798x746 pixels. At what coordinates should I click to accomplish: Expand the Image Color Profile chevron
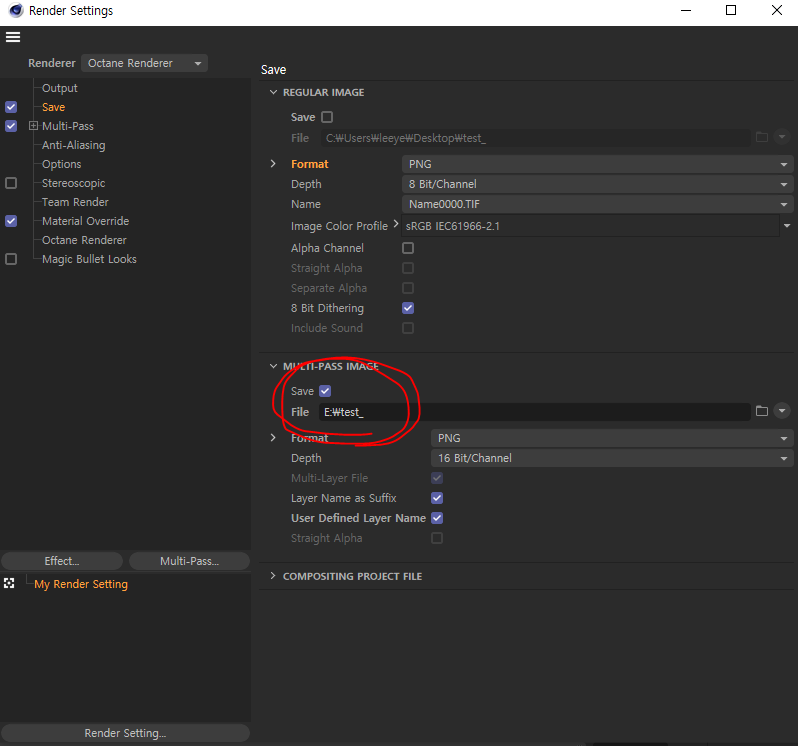pyautogui.click(x=395, y=223)
